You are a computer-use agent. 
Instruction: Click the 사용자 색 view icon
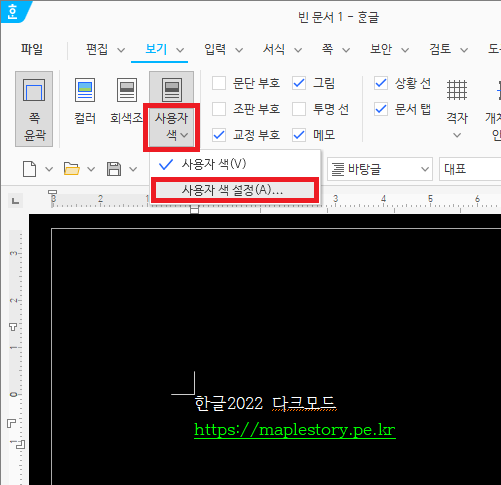pos(172,90)
